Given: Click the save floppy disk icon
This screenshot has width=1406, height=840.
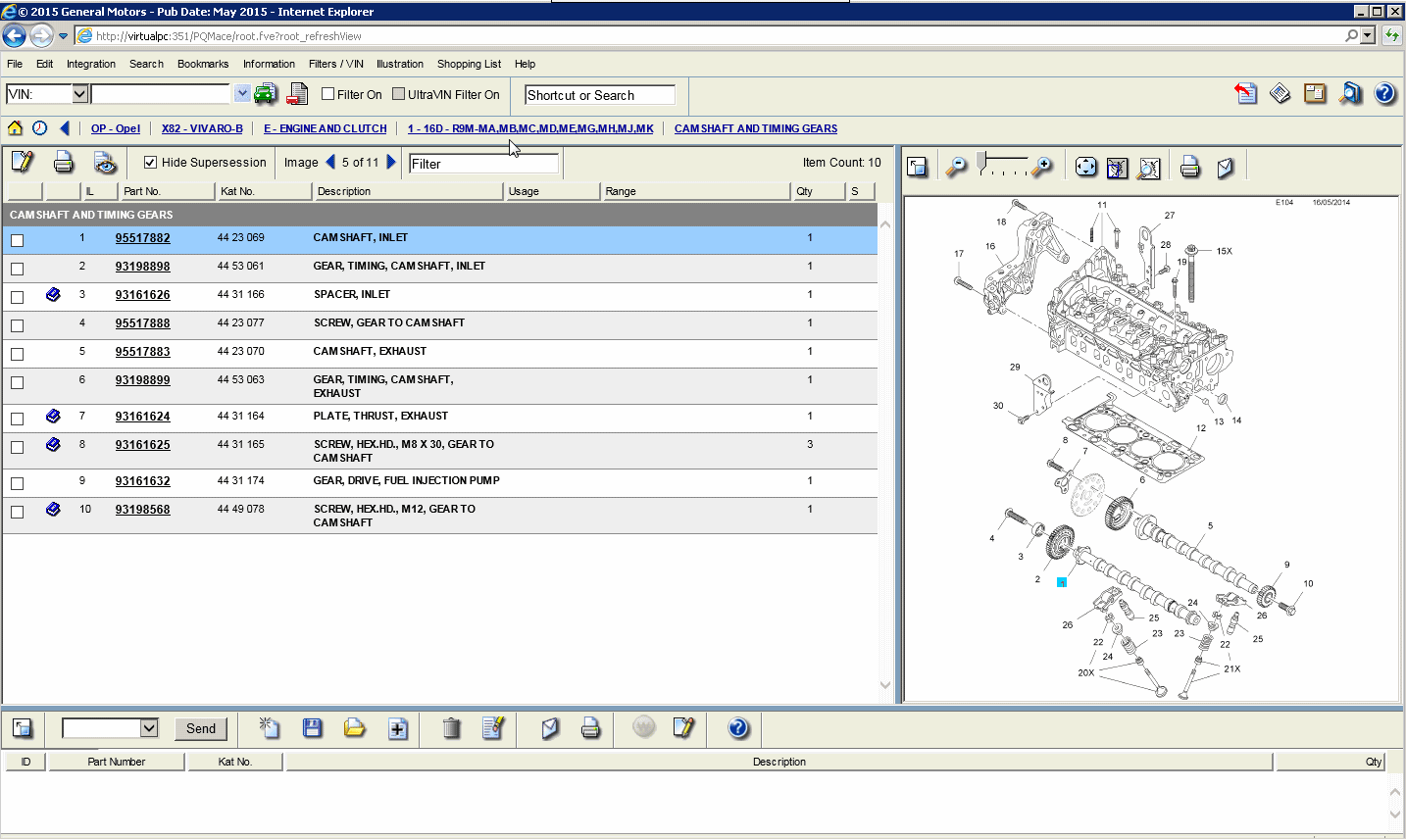Looking at the screenshot, I should point(312,728).
